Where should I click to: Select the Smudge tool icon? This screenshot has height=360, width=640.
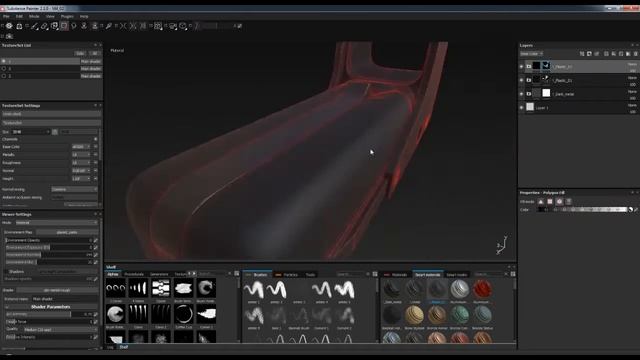(74, 26)
